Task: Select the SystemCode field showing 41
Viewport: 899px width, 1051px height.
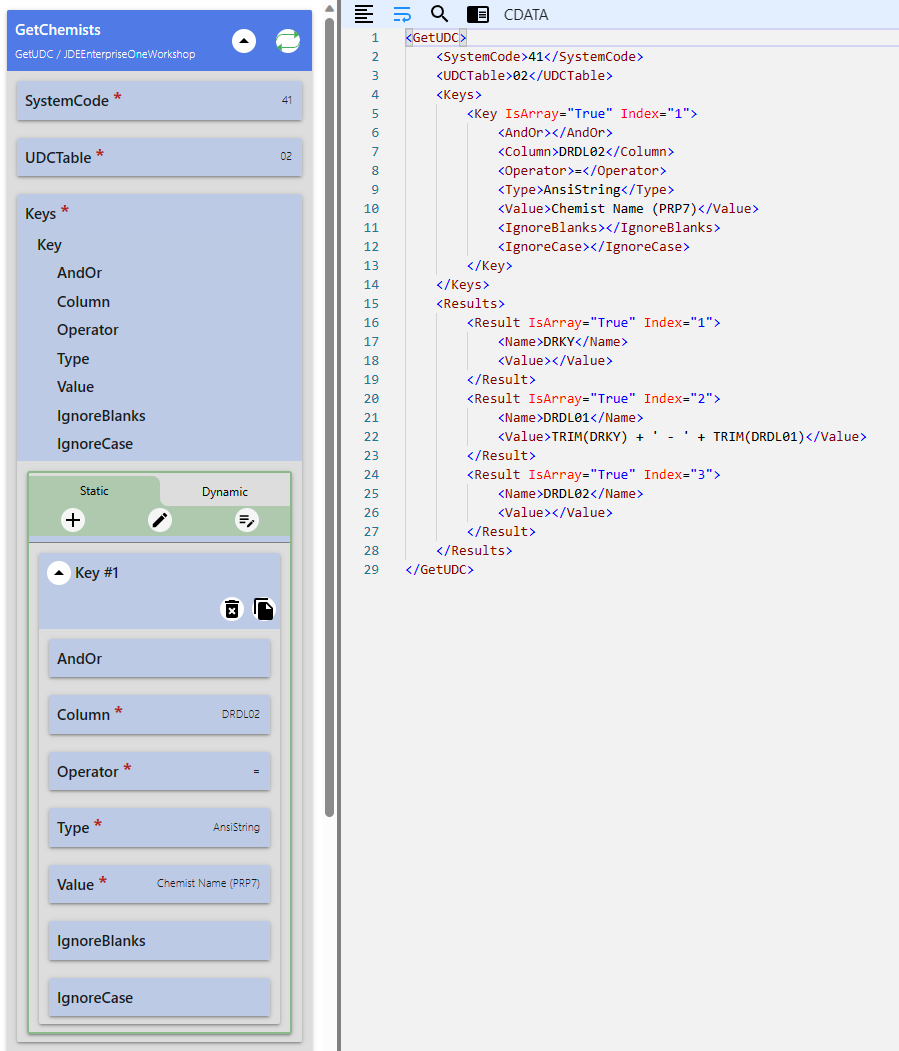Action: (x=160, y=101)
